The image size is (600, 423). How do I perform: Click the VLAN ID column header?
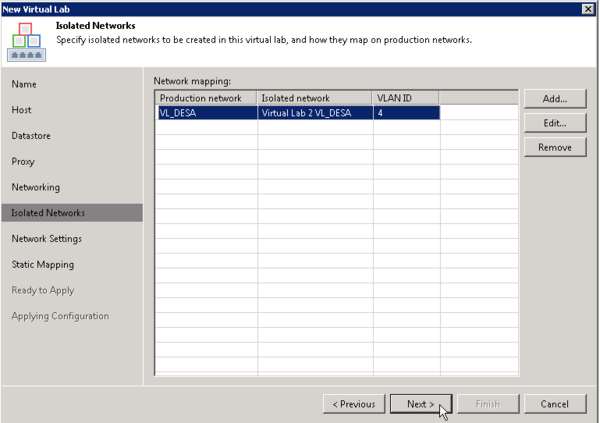point(405,98)
